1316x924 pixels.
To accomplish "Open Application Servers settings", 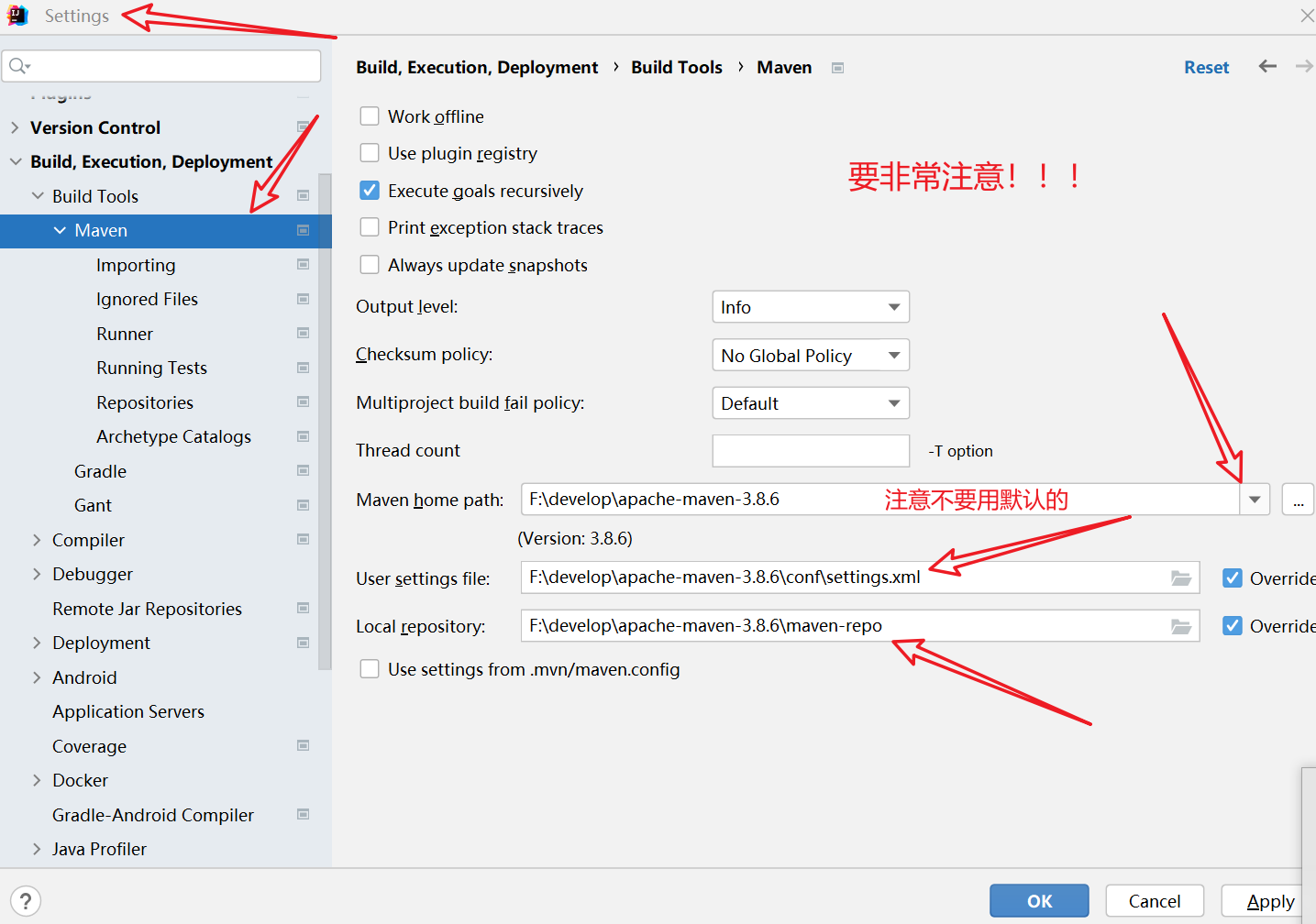I will 128,711.
